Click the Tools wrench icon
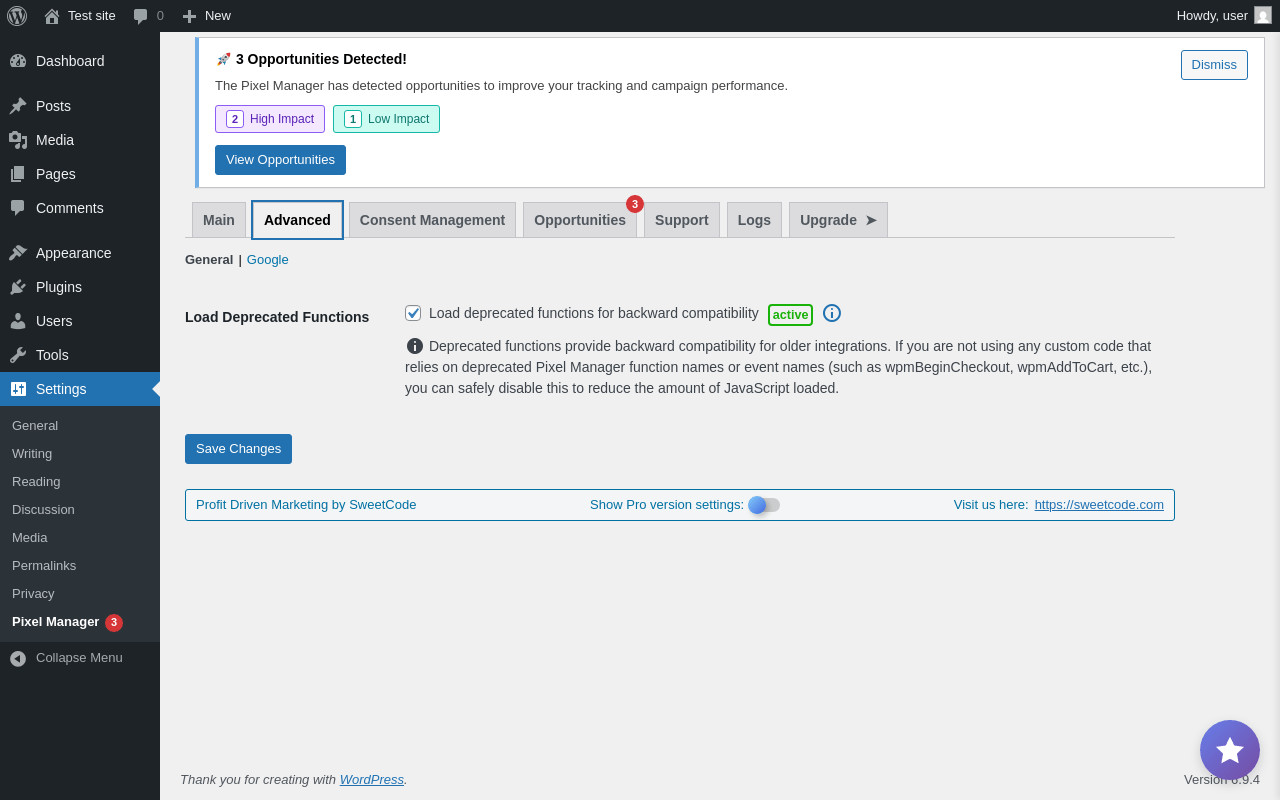Image resolution: width=1280 pixels, height=800 pixels. [18, 355]
